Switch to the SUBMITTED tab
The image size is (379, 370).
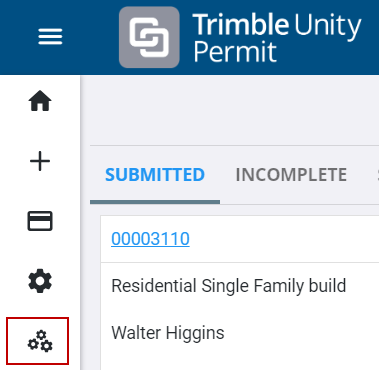coord(155,175)
